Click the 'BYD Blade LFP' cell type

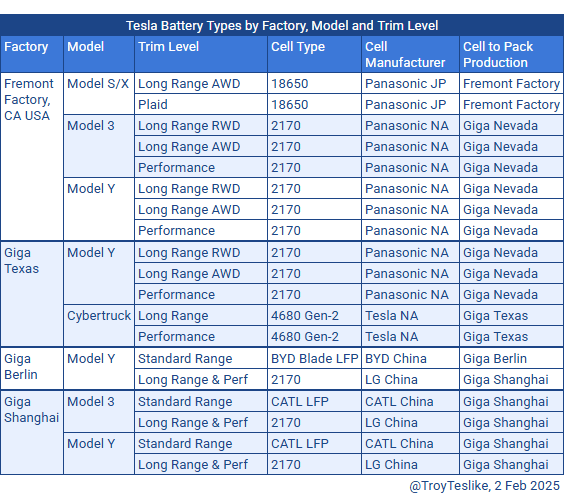click(315, 359)
